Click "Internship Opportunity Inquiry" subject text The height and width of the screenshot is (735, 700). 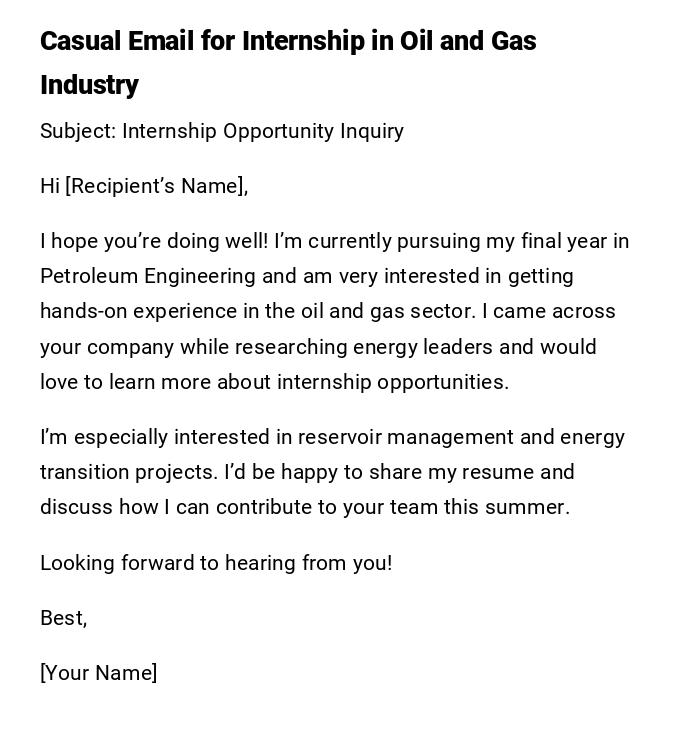(262, 131)
